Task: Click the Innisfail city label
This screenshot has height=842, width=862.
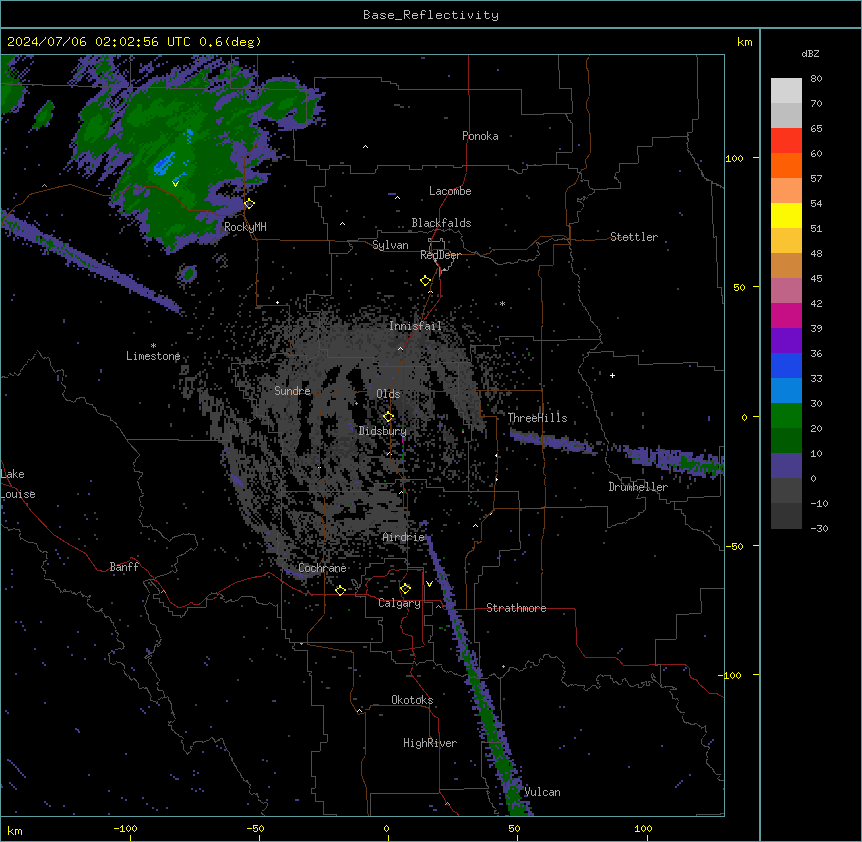Action: click(415, 326)
